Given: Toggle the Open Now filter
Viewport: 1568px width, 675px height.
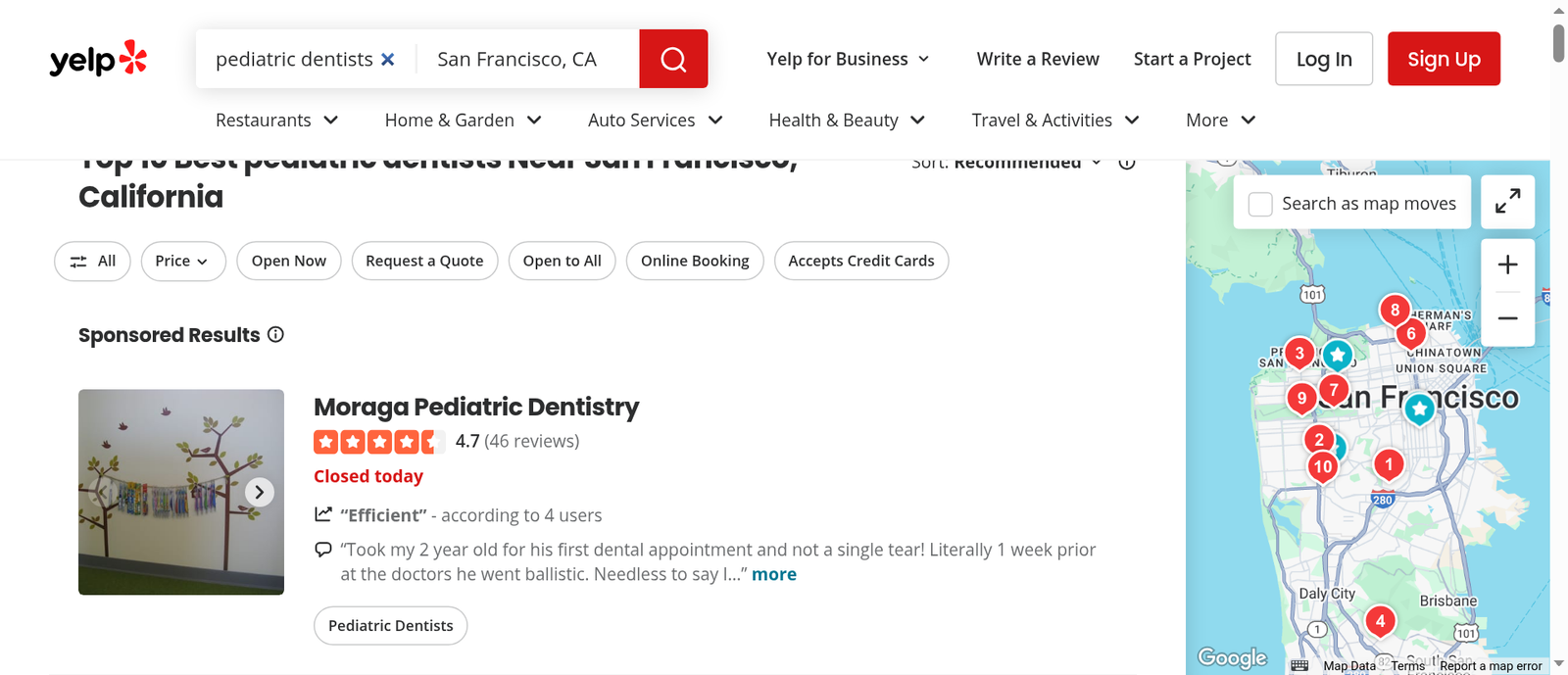Looking at the screenshot, I should pos(289,261).
